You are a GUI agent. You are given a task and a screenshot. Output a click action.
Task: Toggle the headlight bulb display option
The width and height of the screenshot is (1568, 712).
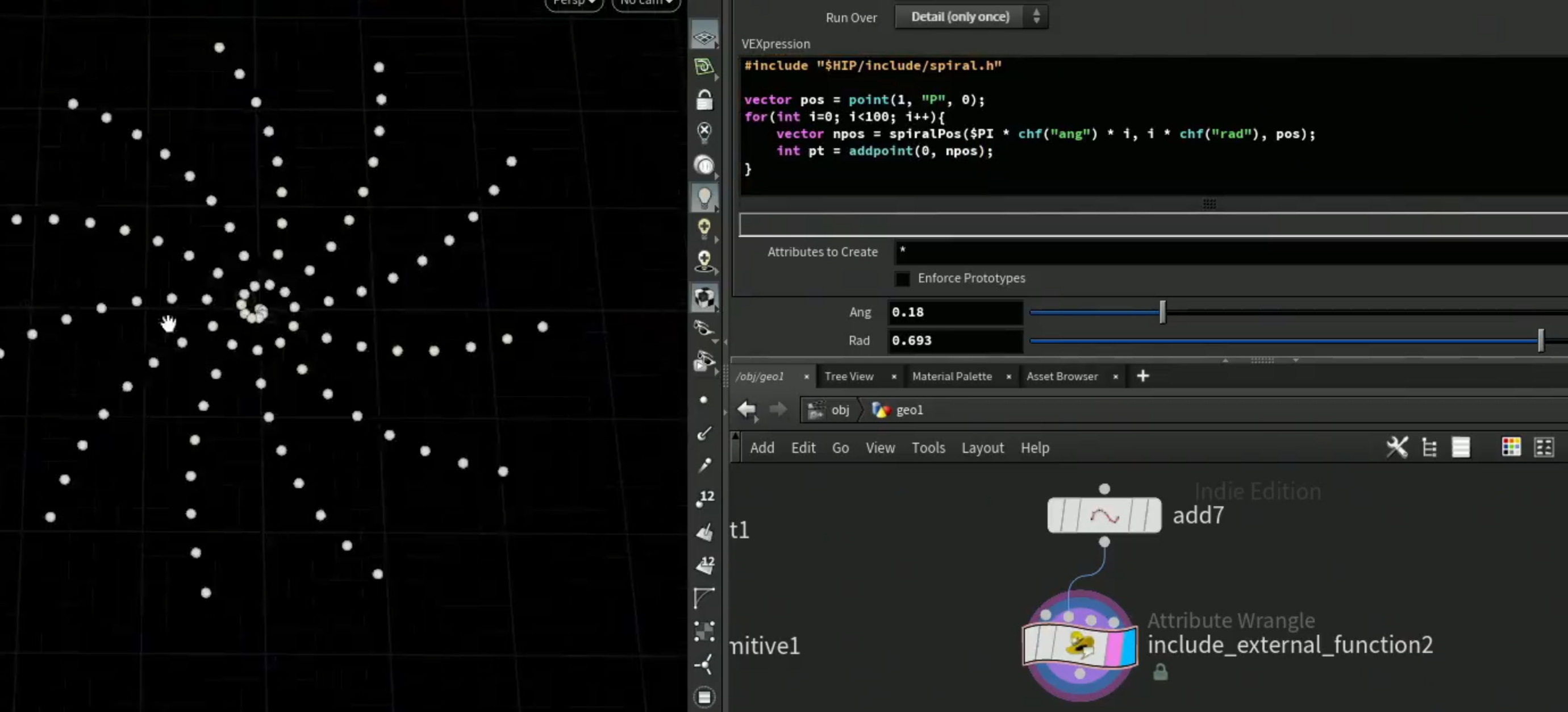coord(704,198)
